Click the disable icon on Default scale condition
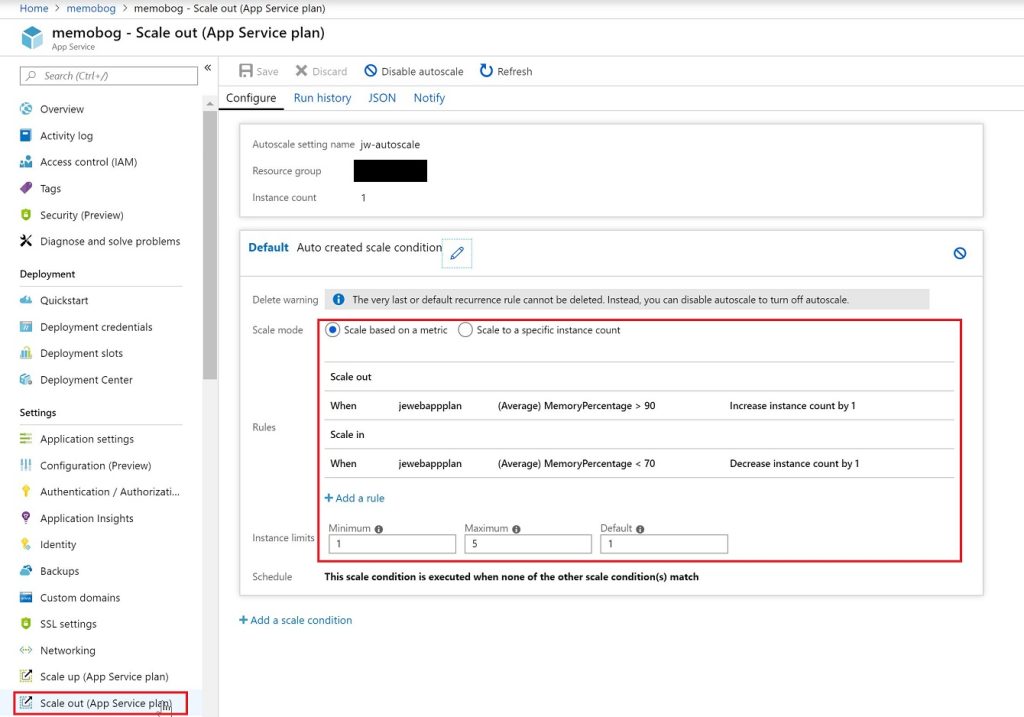 [x=959, y=253]
